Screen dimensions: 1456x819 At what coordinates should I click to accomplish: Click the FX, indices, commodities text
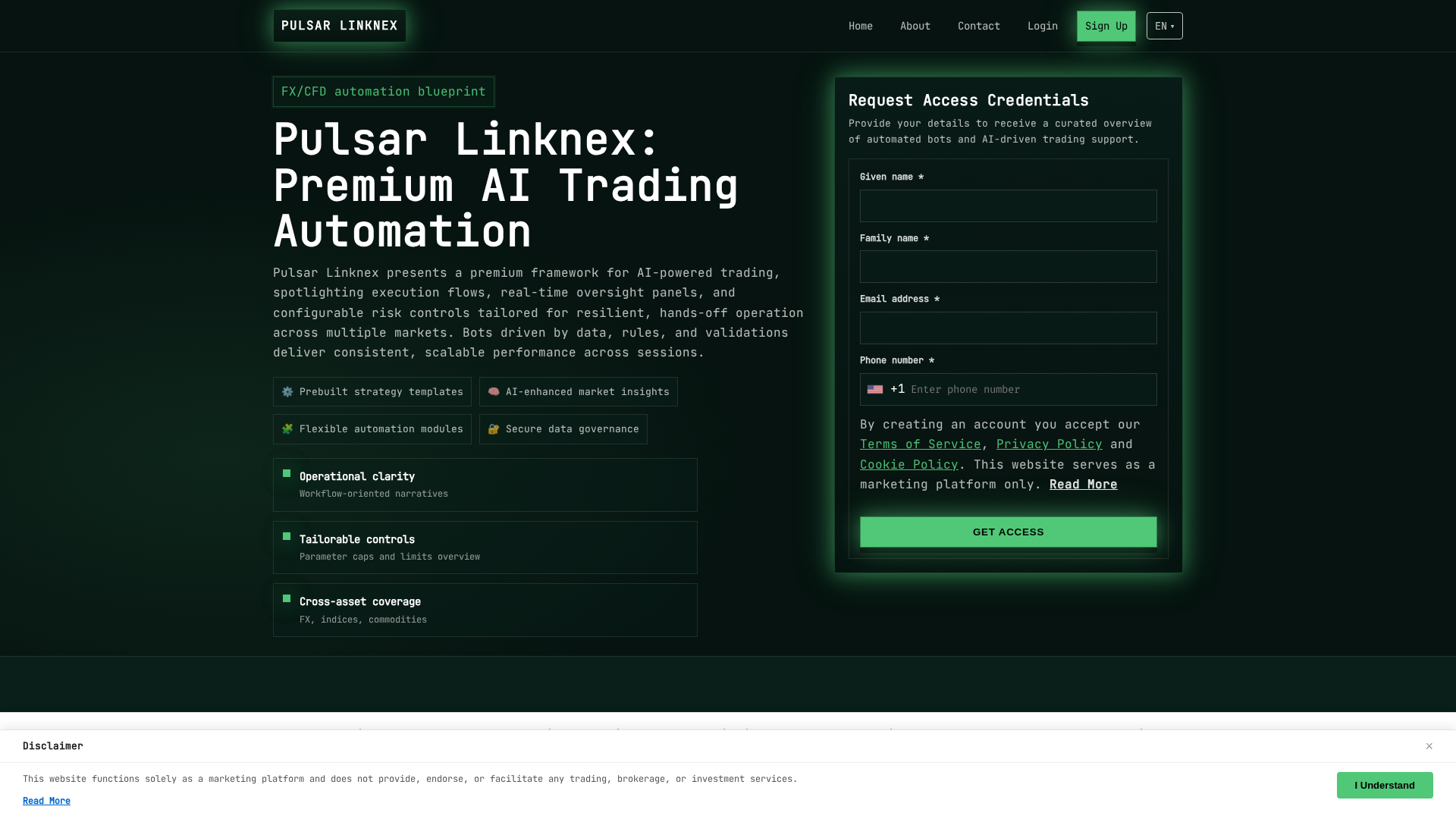click(363, 620)
